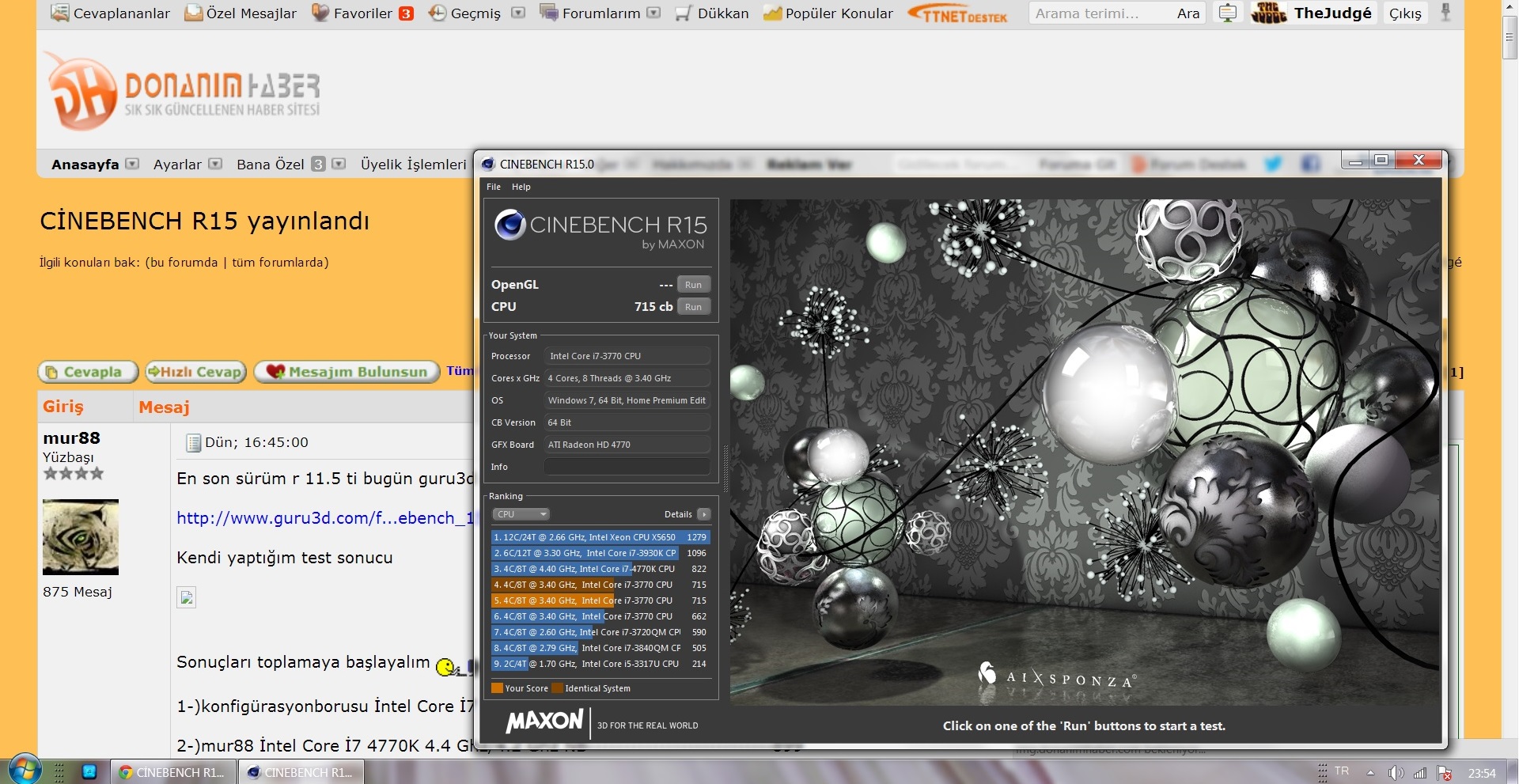Image resolution: width=1519 pixels, height=784 pixels.
Task: Open the Forumlarım icon
Action: click(549, 13)
